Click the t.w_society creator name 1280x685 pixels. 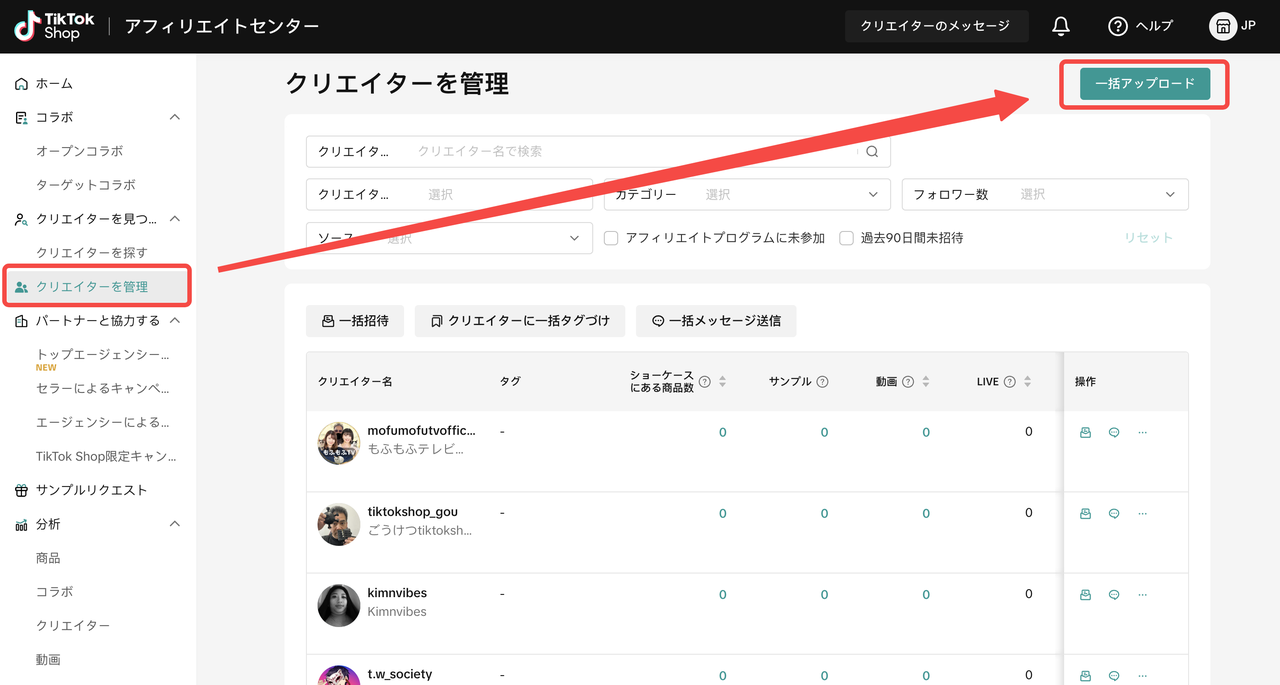[400, 674]
